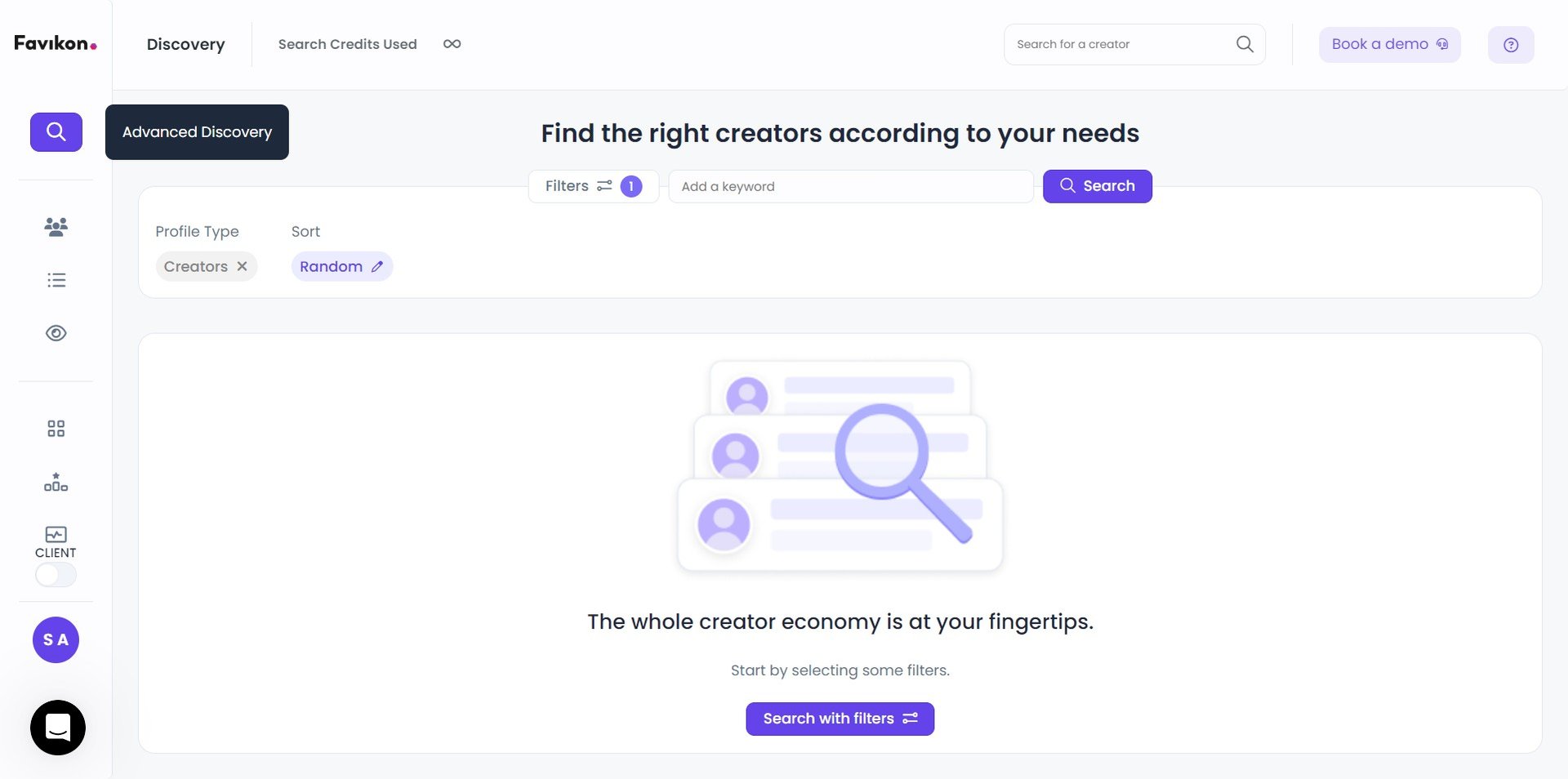The width and height of the screenshot is (1568, 779).
Task: Click the help question mark button
Action: click(x=1511, y=45)
